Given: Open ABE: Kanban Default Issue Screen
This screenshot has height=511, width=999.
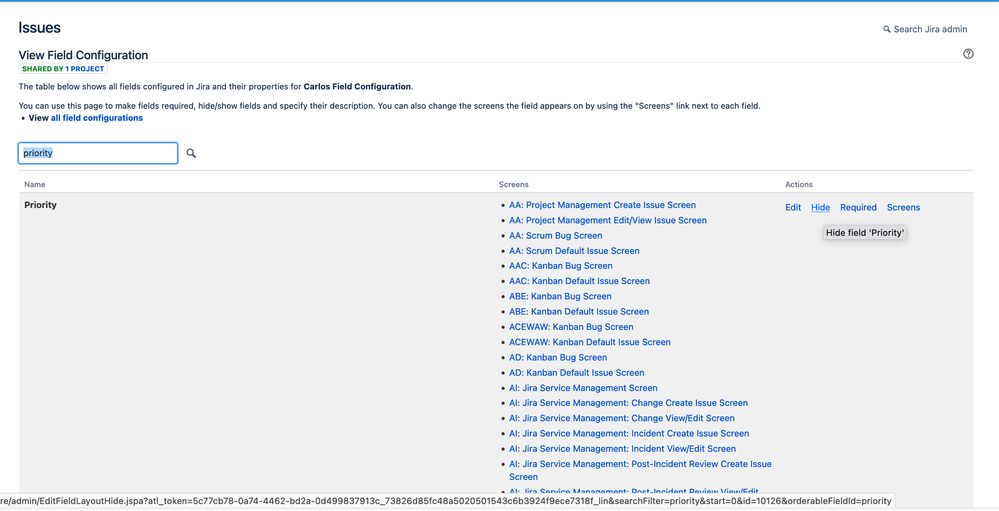Looking at the screenshot, I should [579, 312].
